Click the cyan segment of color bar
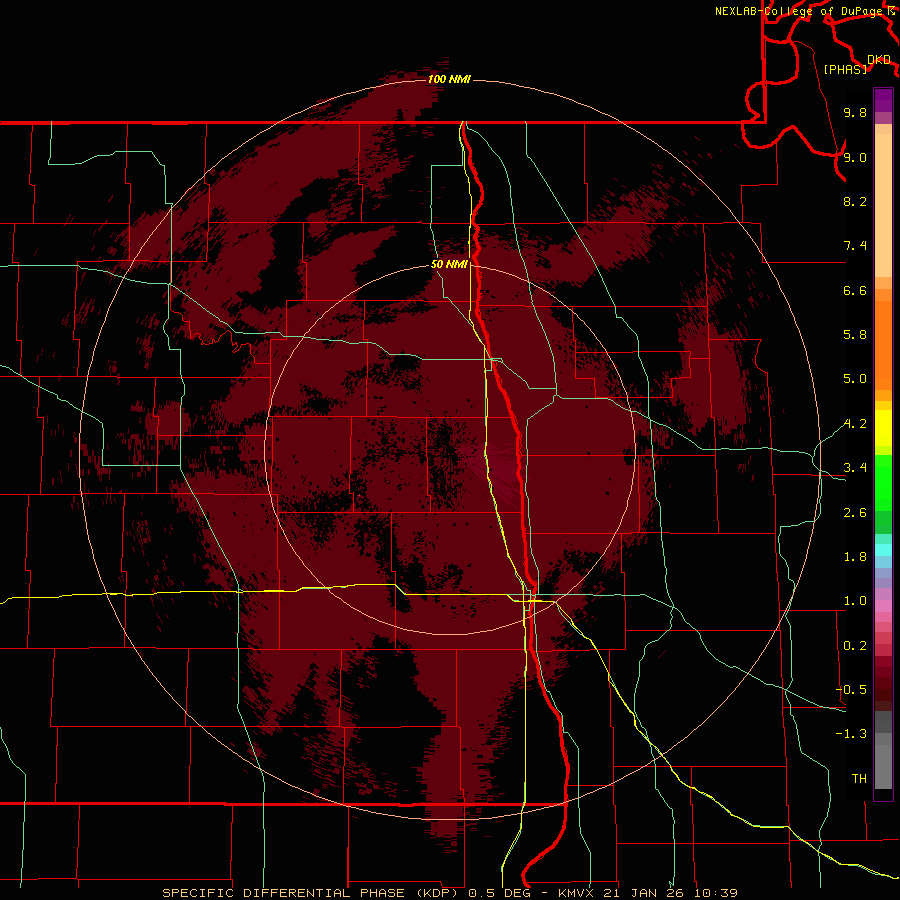Image resolution: width=900 pixels, height=900 pixels. [x=883, y=550]
